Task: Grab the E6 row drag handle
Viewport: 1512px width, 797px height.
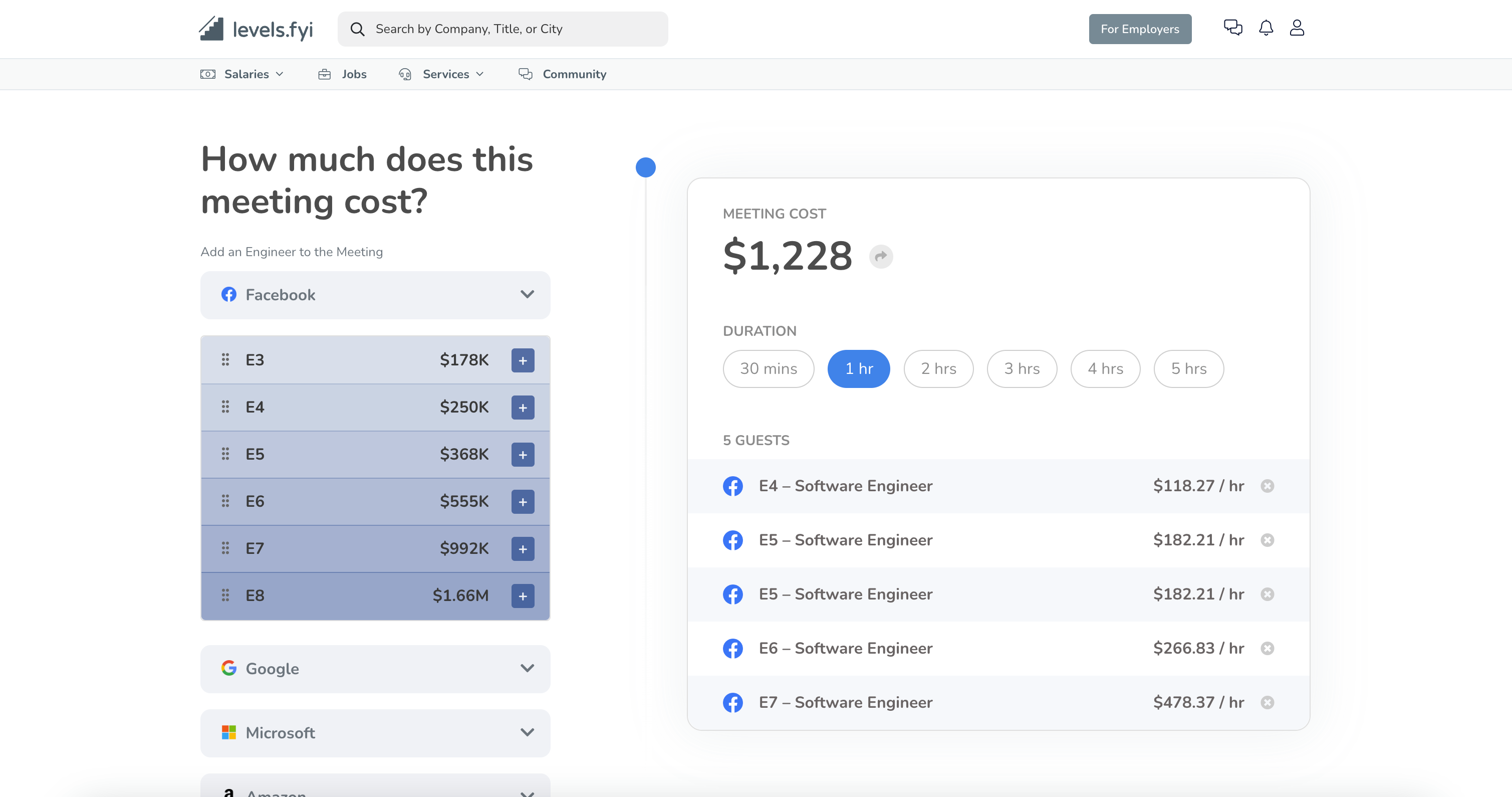Action: tap(225, 501)
